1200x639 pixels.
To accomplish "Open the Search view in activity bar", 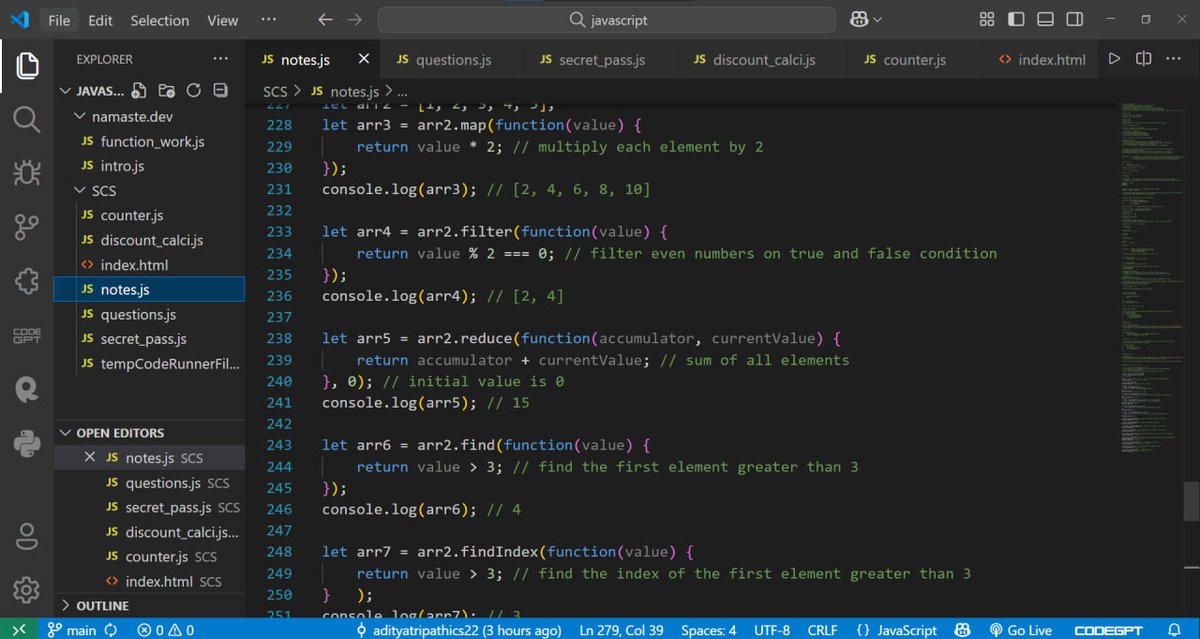I will coord(26,120).
